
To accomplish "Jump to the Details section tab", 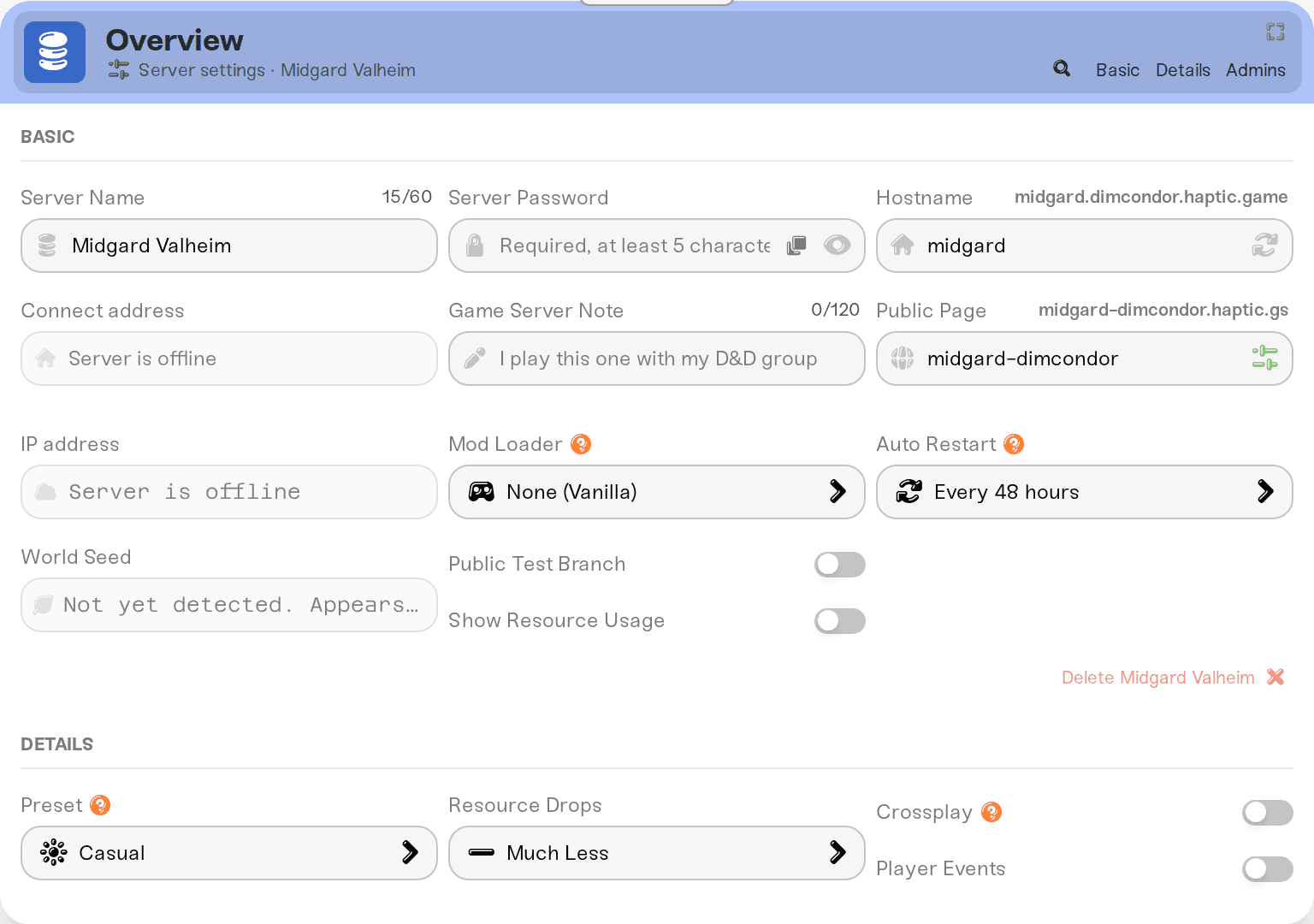I will pyautogui.click(x=1182, y=70).
